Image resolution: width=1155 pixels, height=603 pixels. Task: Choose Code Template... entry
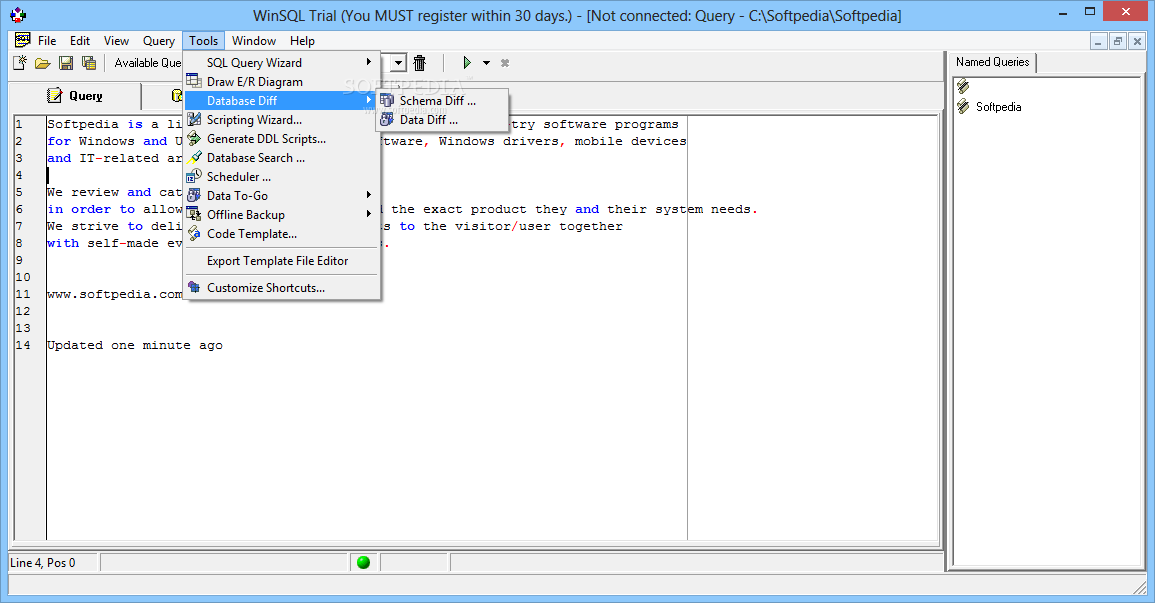click(282, 233)
